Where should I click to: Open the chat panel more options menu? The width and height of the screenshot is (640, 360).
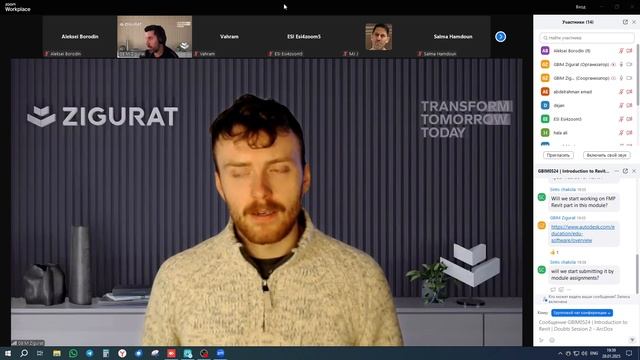(617, 171)
